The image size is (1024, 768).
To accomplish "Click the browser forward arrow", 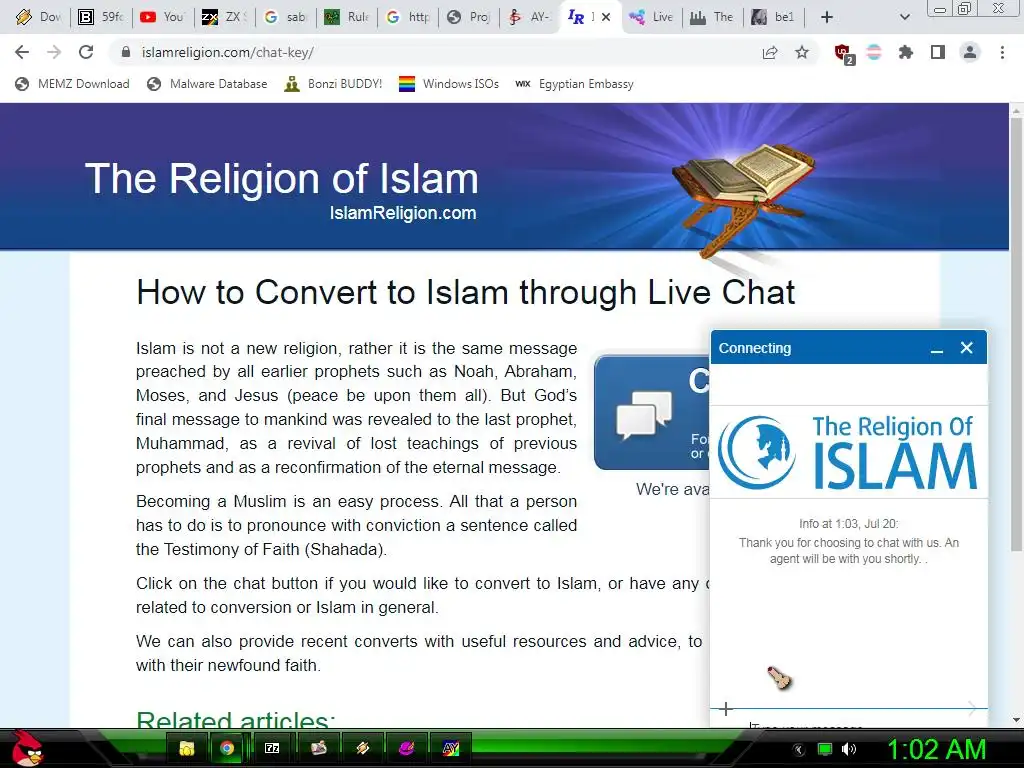I will tap(54, 52).
